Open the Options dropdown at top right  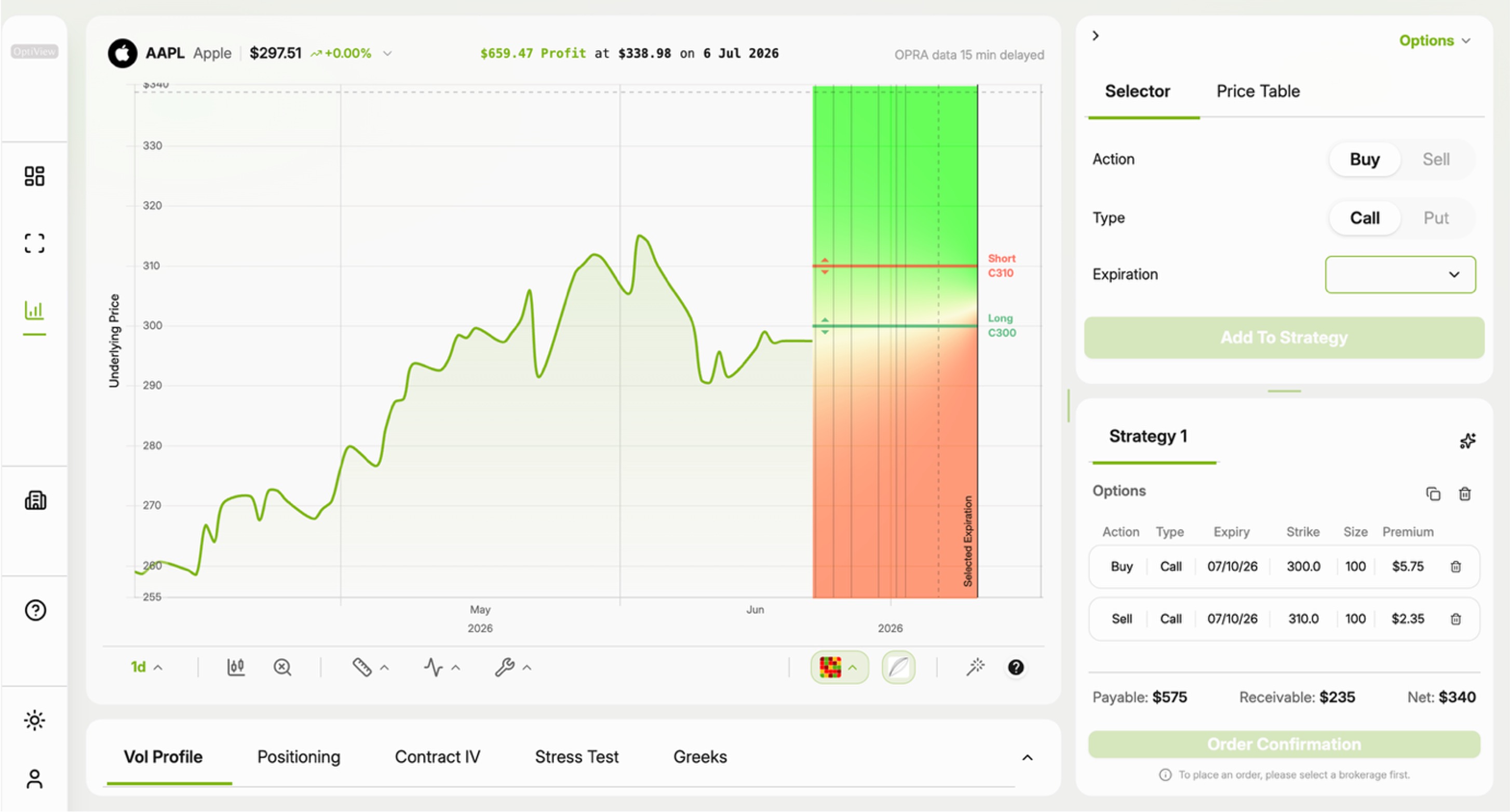1434,40
